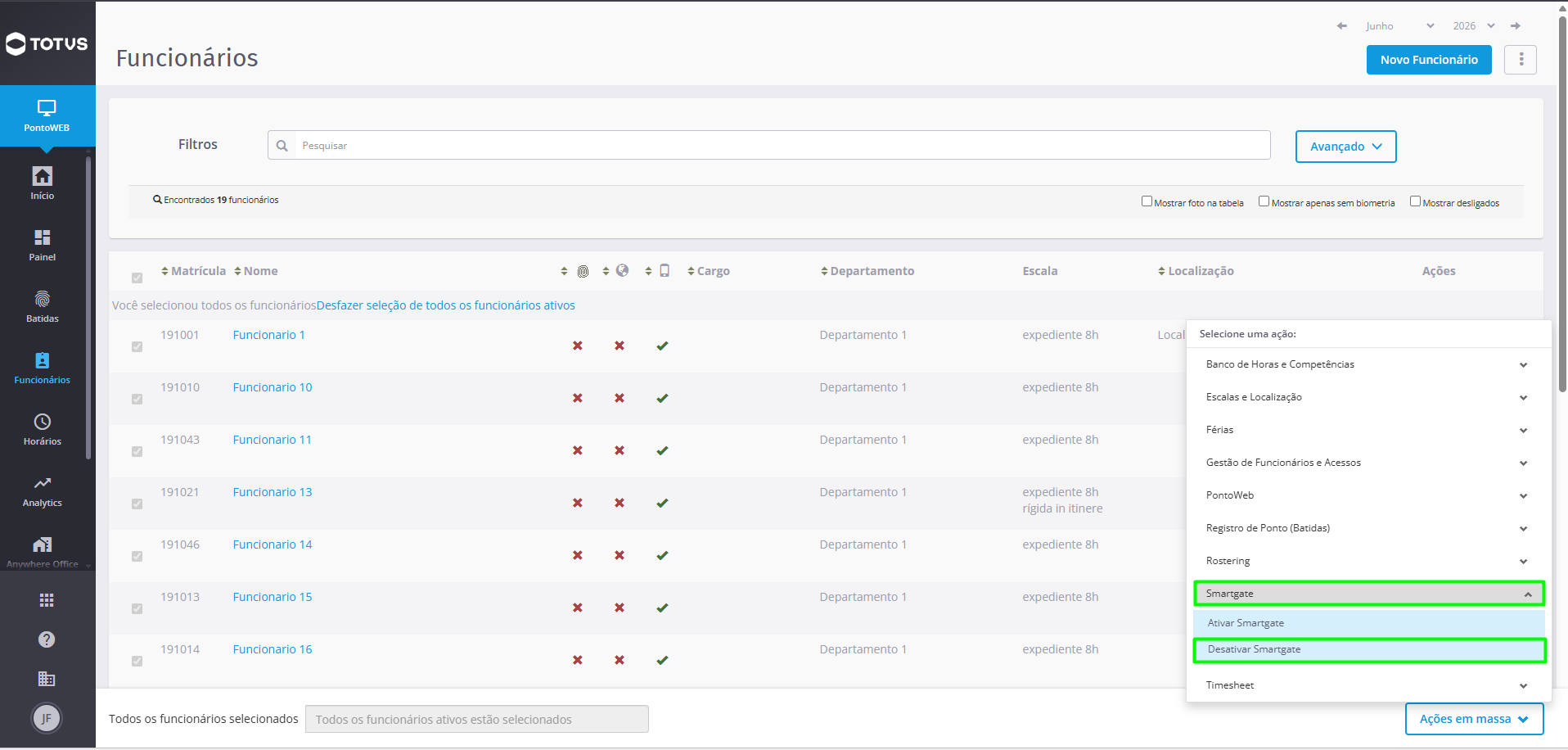Open the JF user avatar
This screenshot has height=750, width=1568.
point(47,718)
